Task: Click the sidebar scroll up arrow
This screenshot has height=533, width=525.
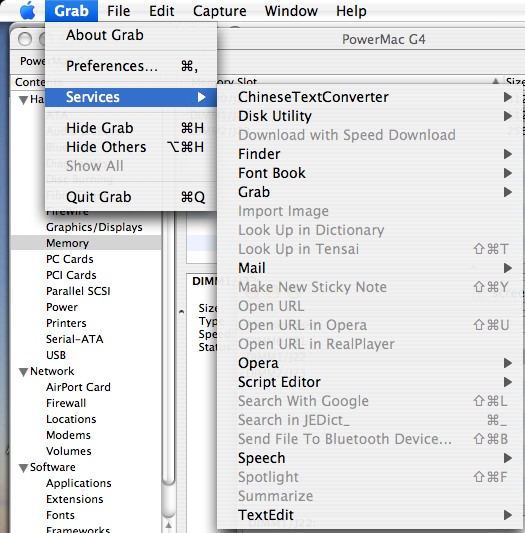Action: coord(169,526)
